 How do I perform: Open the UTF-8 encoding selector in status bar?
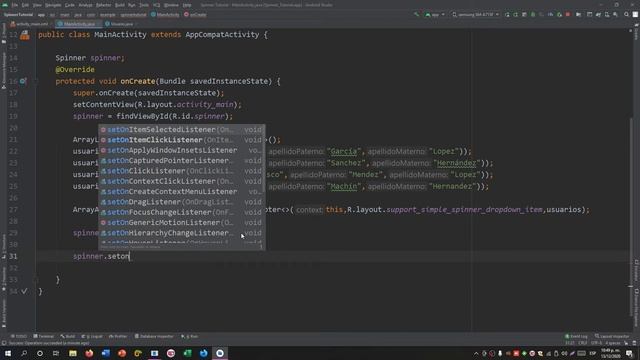[596, 343]
